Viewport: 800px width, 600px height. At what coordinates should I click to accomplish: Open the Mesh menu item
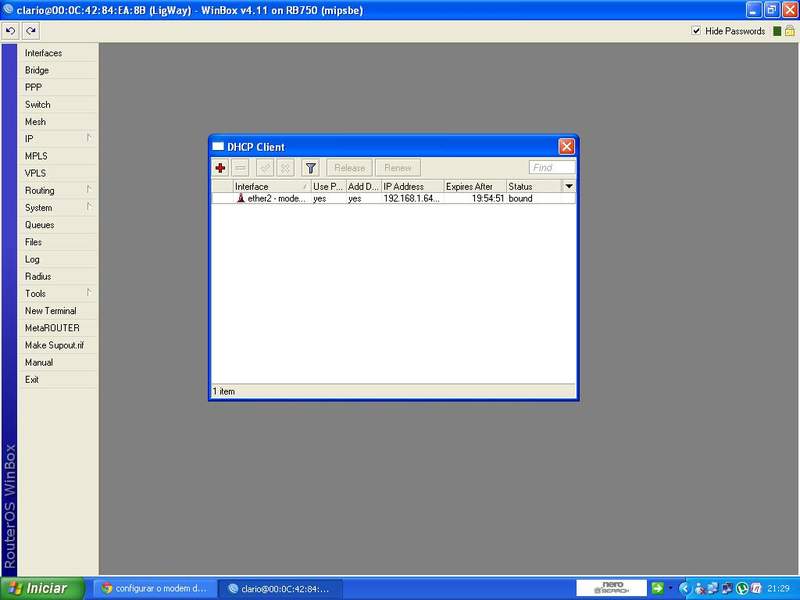[x=57, y=122]
